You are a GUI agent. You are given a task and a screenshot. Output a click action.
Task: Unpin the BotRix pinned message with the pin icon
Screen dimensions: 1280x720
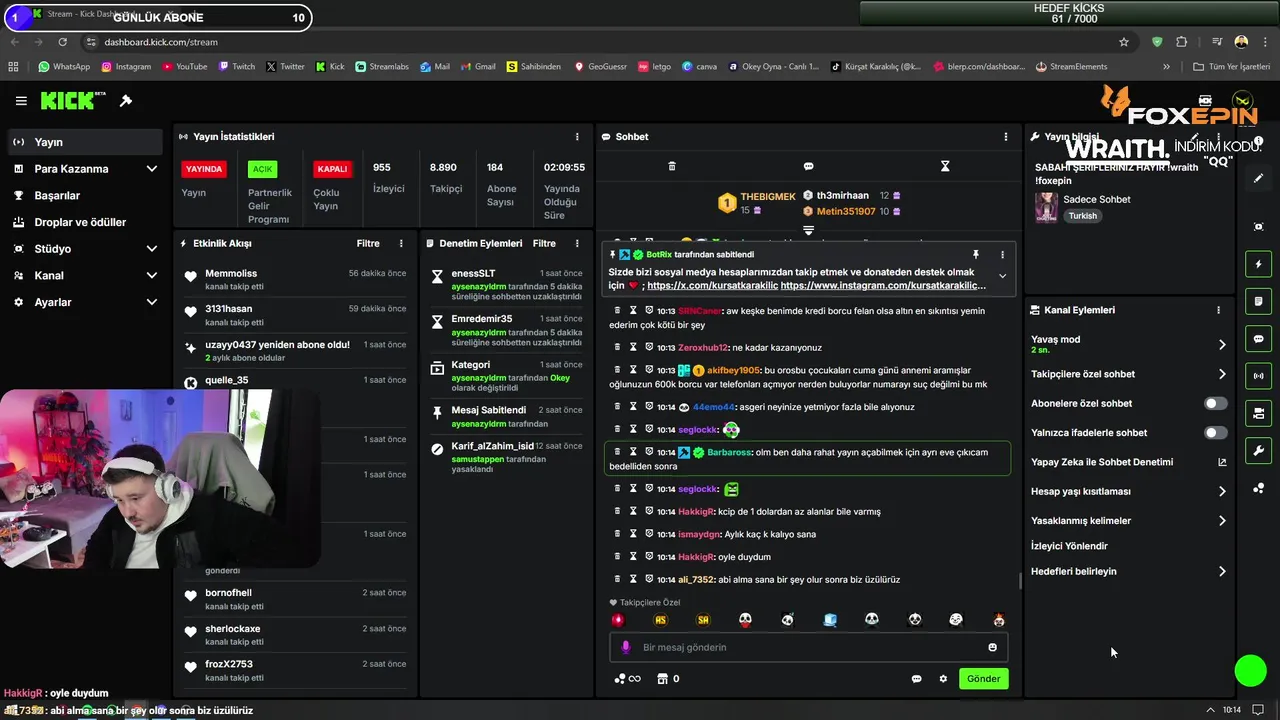(x=975, y=255)
